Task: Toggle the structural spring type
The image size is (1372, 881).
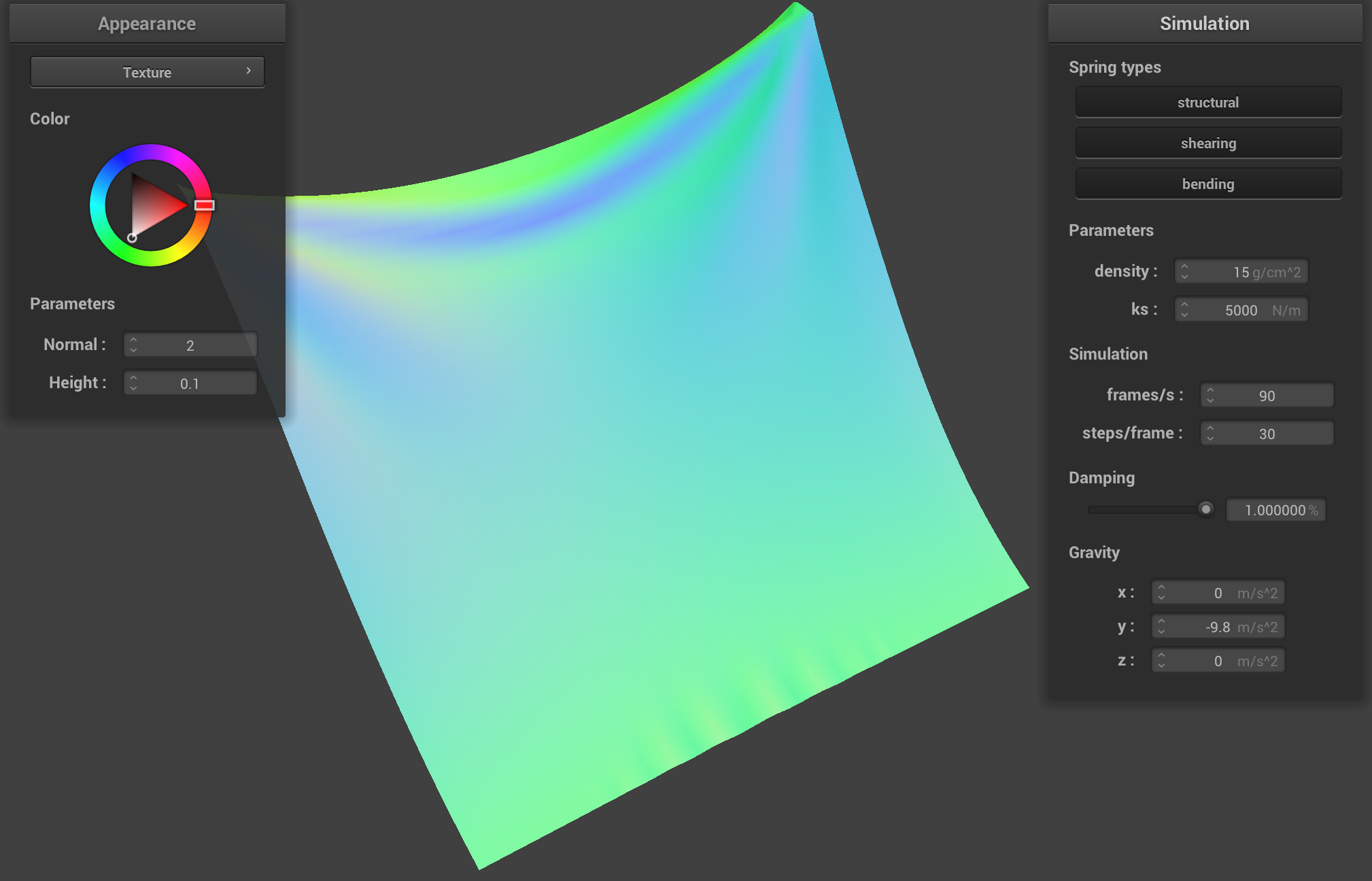Action: [1208, 102]
